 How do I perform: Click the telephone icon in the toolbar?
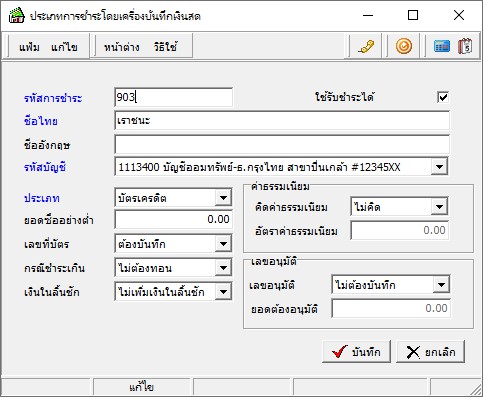click(x=366, y=47)
